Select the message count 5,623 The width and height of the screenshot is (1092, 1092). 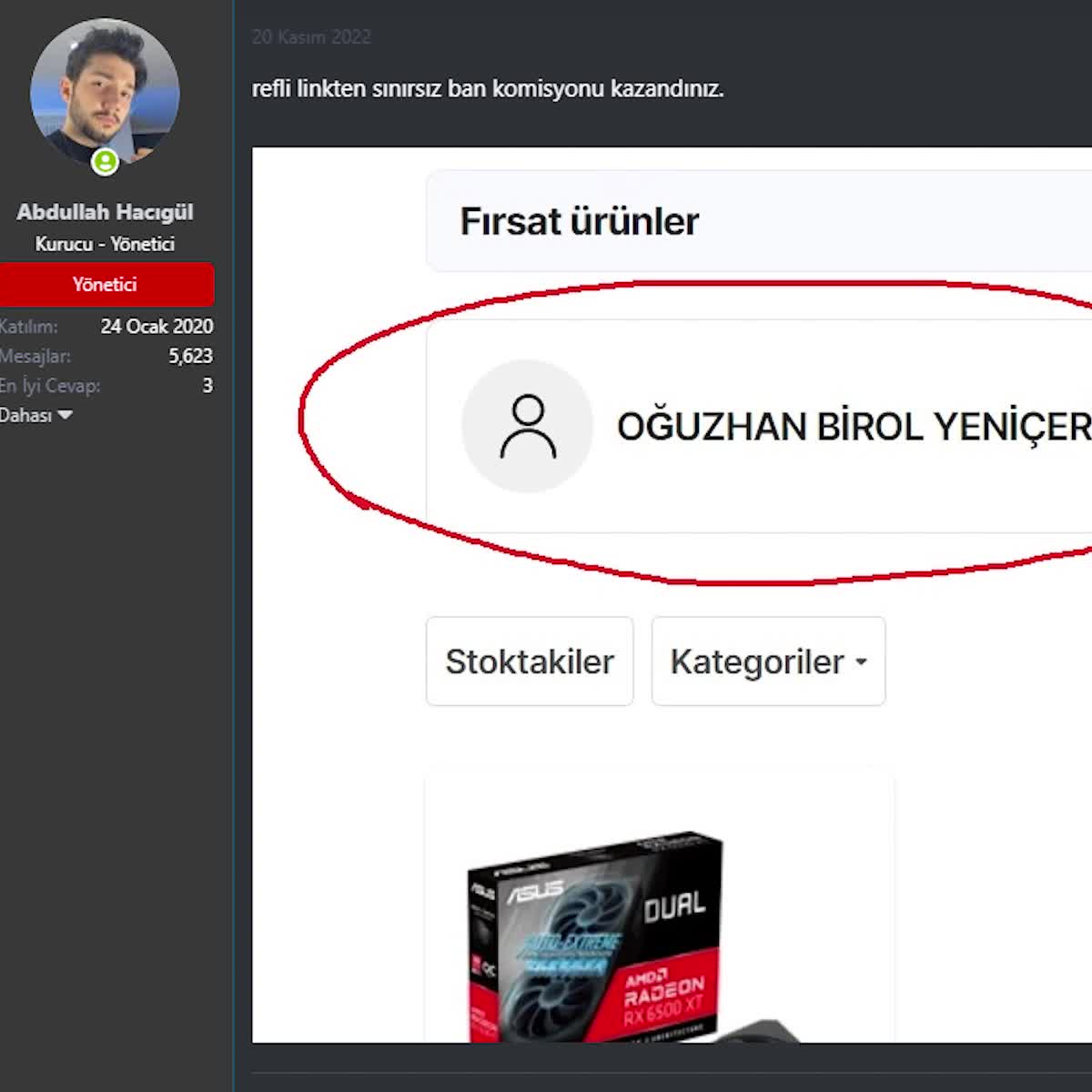tap(190, 356)
